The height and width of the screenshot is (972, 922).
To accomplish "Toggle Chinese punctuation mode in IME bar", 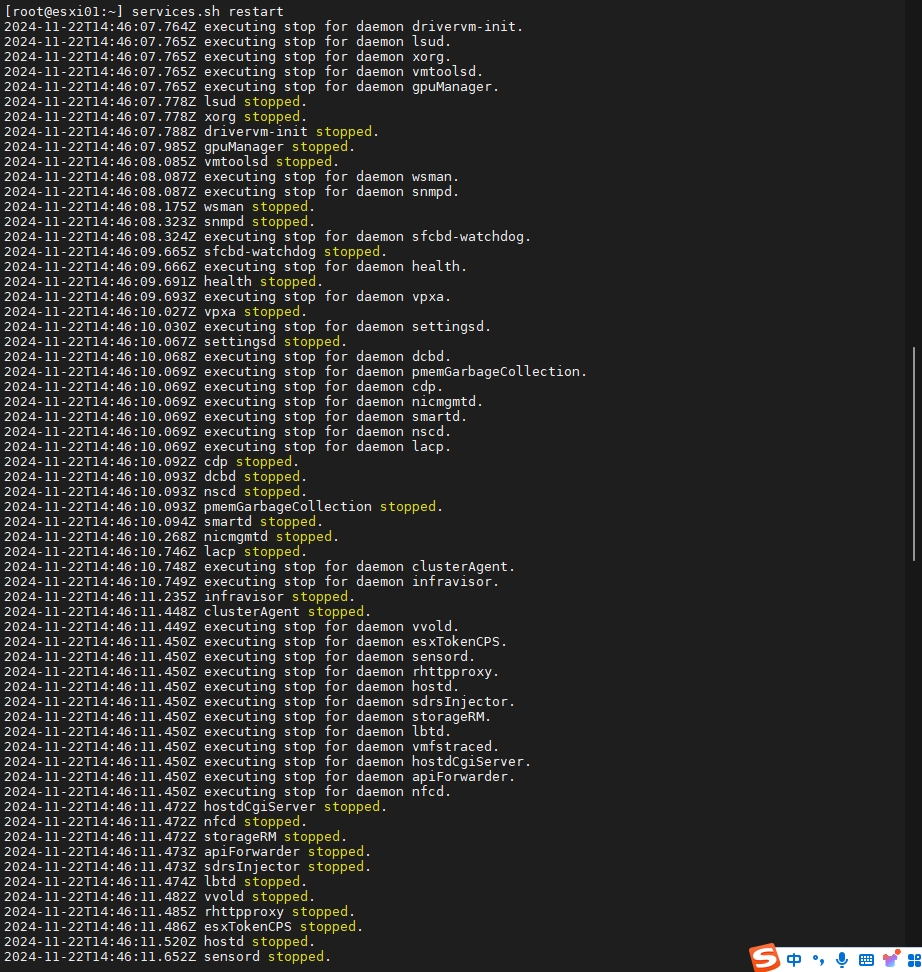I will pyautogui.click(x=818, y=960).
